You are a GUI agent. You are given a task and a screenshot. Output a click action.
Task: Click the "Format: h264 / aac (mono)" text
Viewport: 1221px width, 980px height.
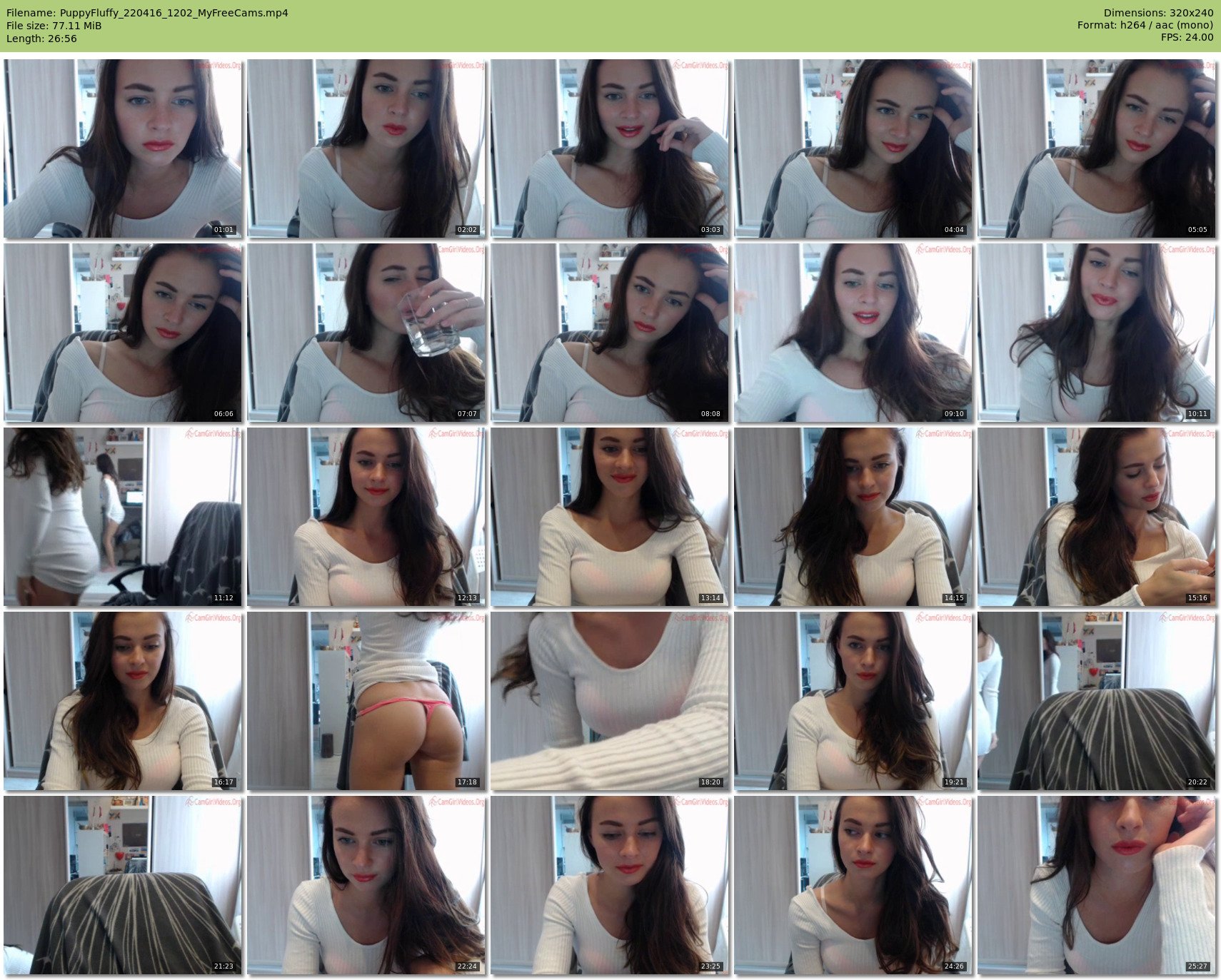(x=1145, y=26)
